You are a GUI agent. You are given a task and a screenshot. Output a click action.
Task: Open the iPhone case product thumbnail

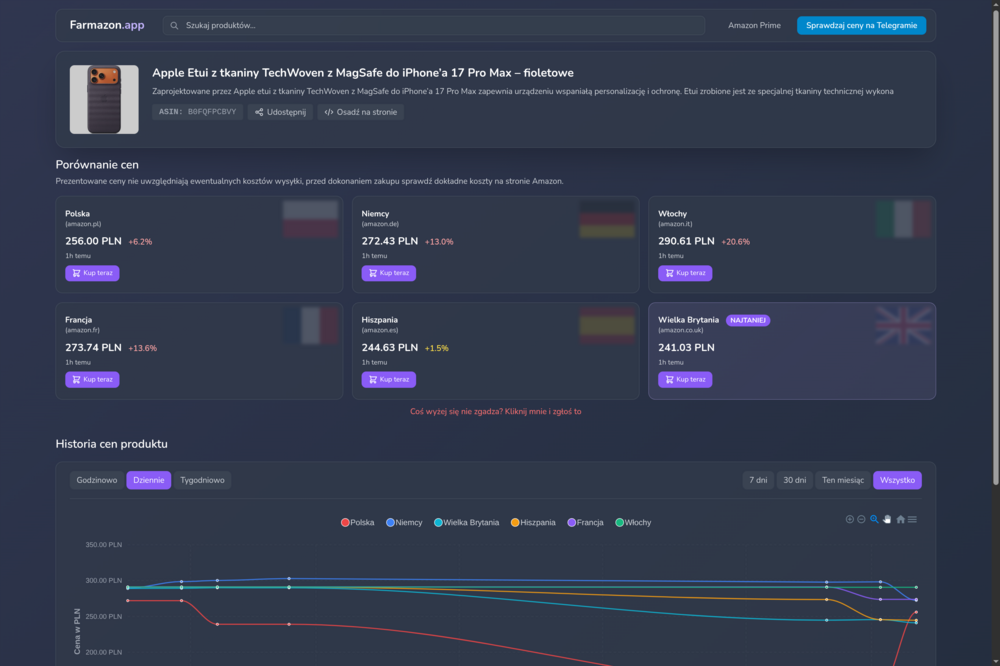pyautogui.click(x=104, y=100)
